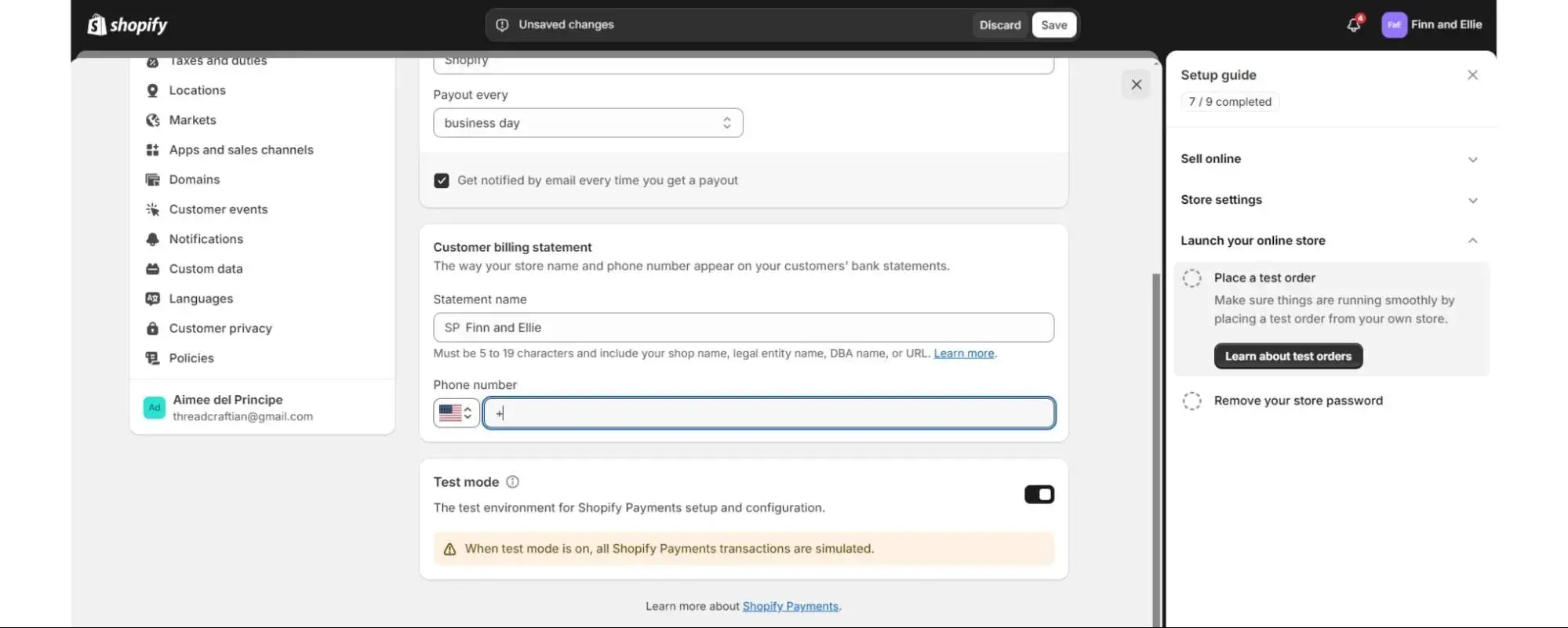1568x628 pixels.
Task: Click threadcraftian@gmail.com account email
Action: (x=242, y=417)
